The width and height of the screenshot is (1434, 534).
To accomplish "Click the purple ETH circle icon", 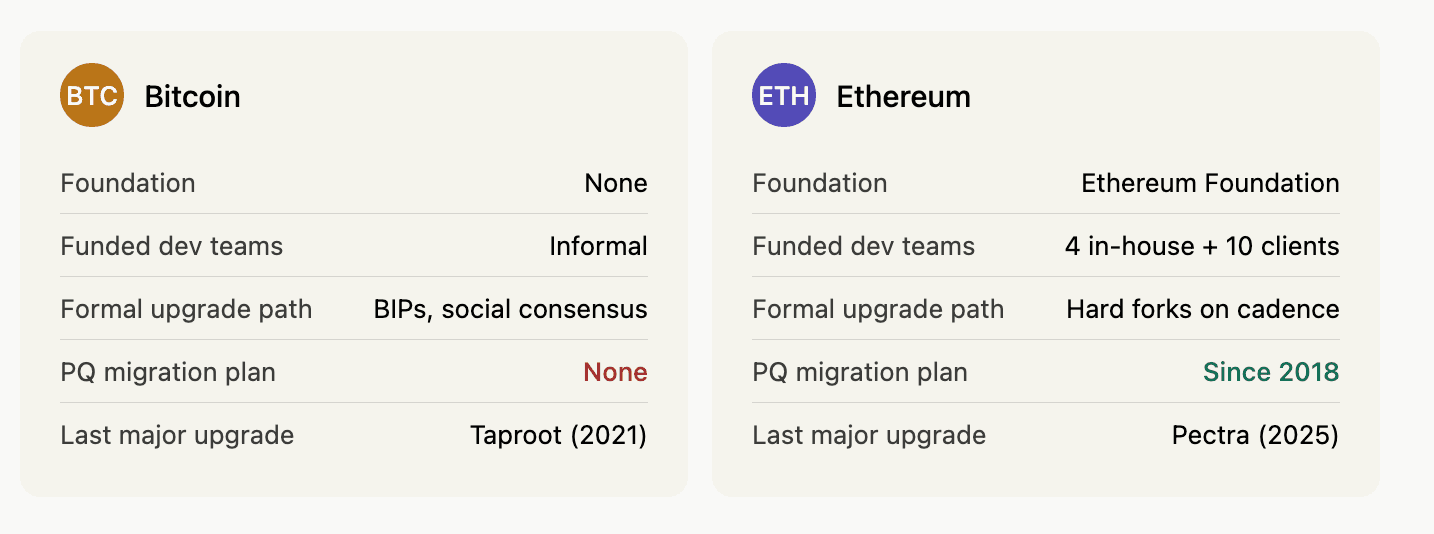I will [x=784, y=96].
